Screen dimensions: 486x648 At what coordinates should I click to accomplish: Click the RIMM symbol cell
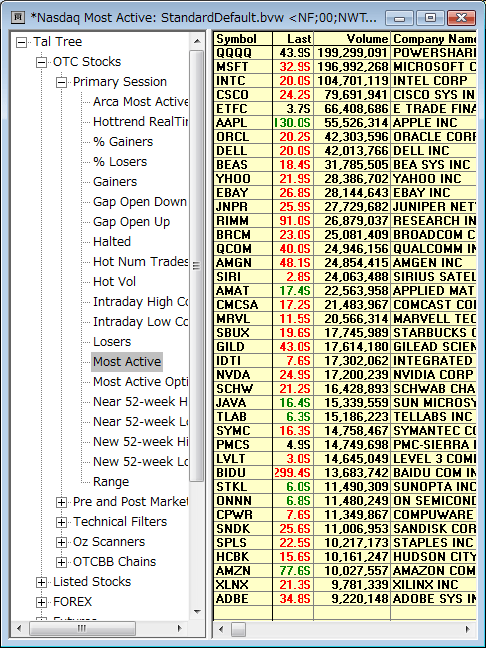(x=243, y=221)
